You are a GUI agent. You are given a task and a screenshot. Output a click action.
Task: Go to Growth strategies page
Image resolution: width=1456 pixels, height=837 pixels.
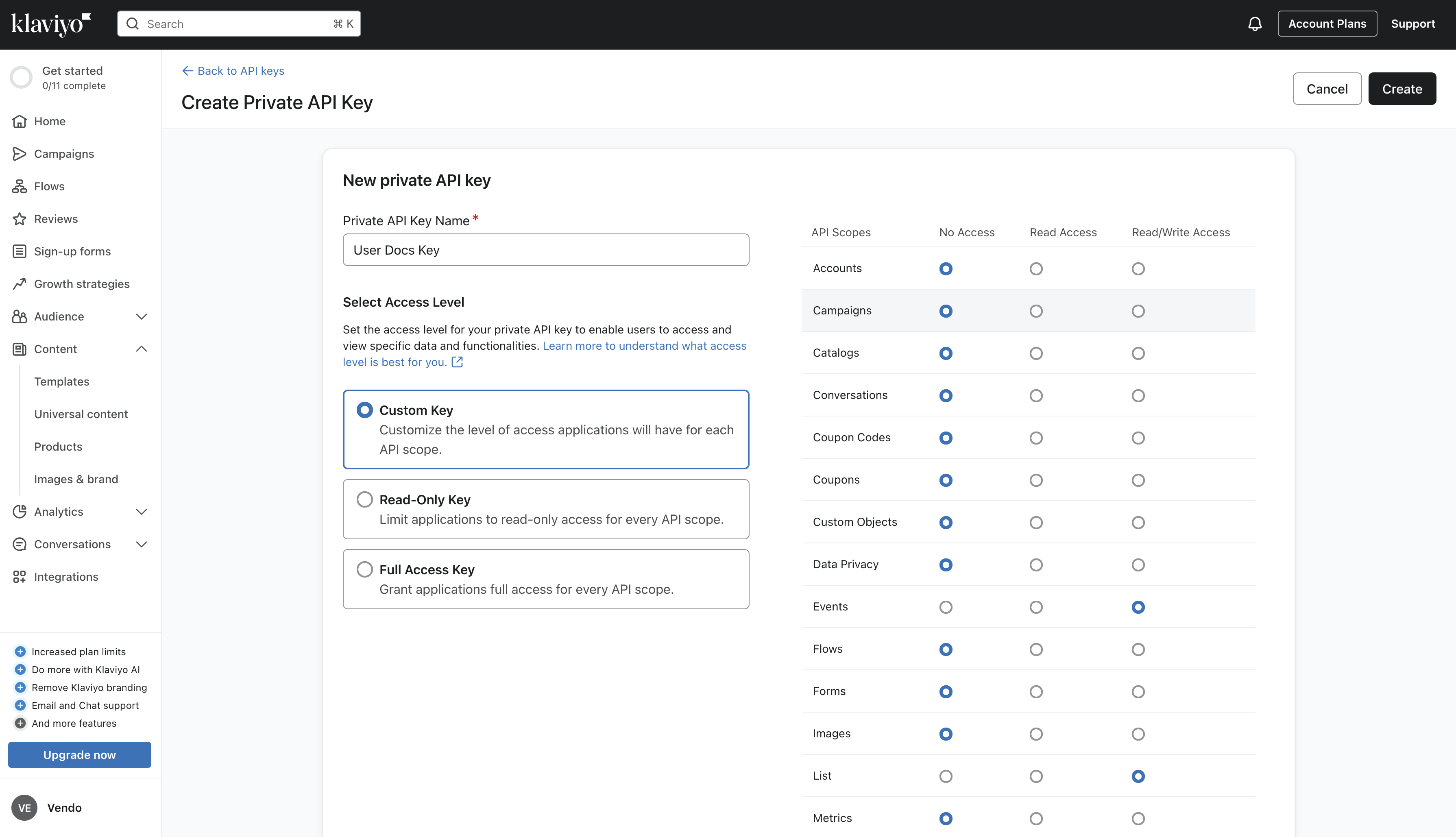coord(82,284)
